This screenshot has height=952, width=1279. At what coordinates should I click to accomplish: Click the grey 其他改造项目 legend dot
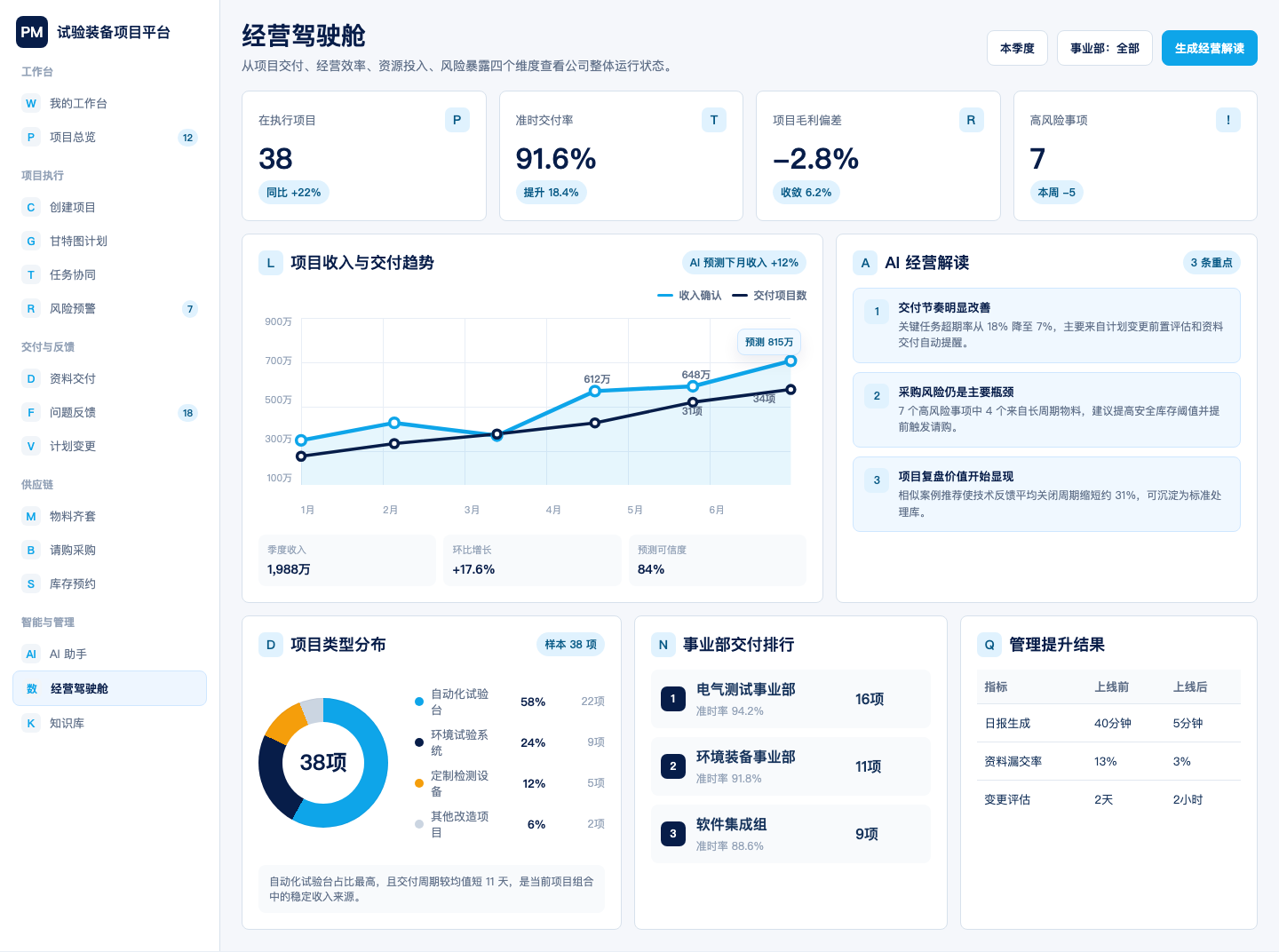pyautogui.click(x=419, y=824)
